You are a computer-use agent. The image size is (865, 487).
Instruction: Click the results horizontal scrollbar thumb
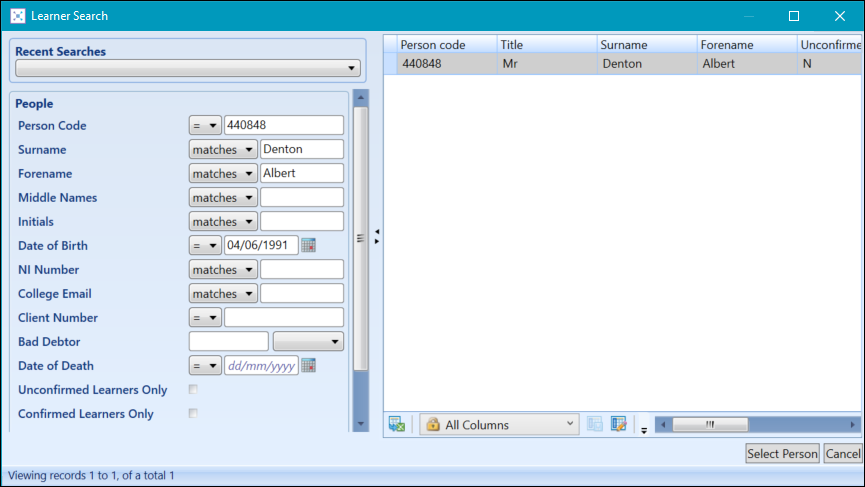coord(710,424)
